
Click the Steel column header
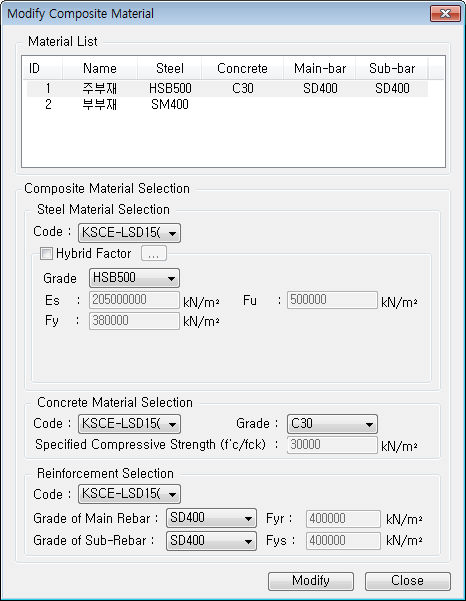pos(169,68)
